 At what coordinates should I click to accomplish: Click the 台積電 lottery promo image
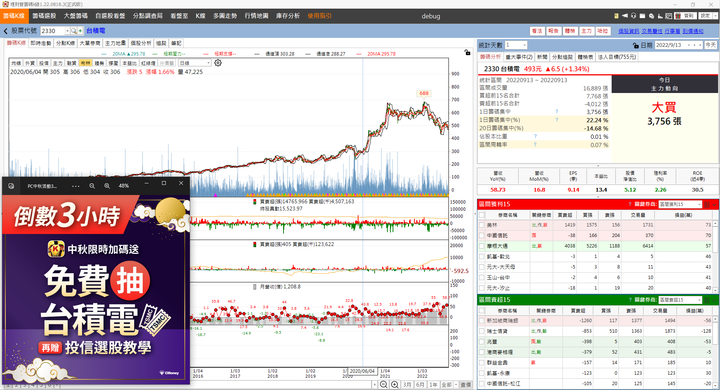96,289
